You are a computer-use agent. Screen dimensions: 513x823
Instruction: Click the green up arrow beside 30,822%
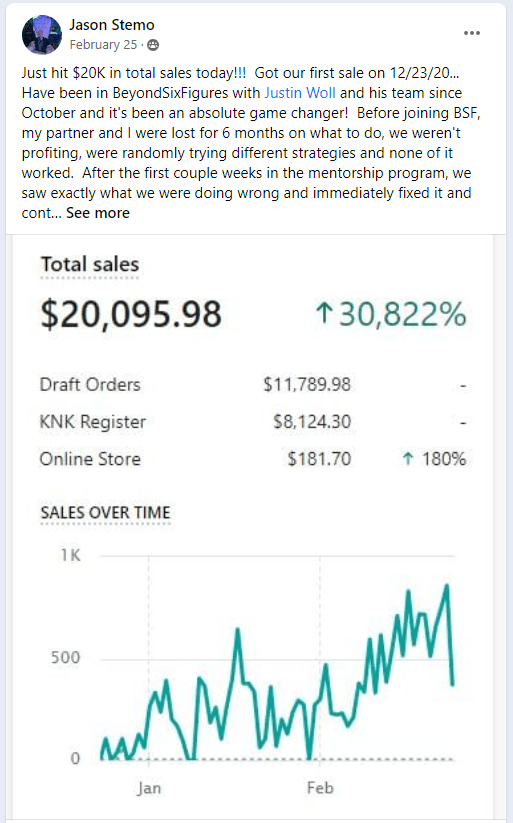324,313
